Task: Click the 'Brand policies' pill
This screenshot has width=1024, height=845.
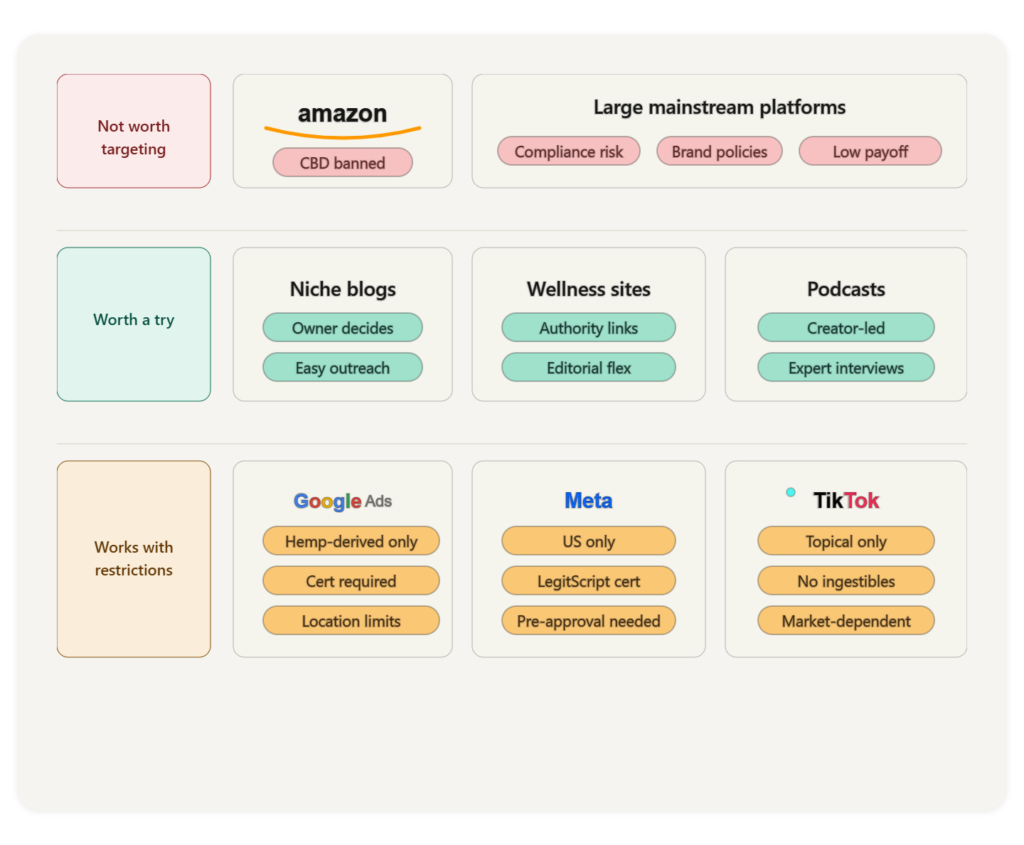Action: (x=719, y=152)
